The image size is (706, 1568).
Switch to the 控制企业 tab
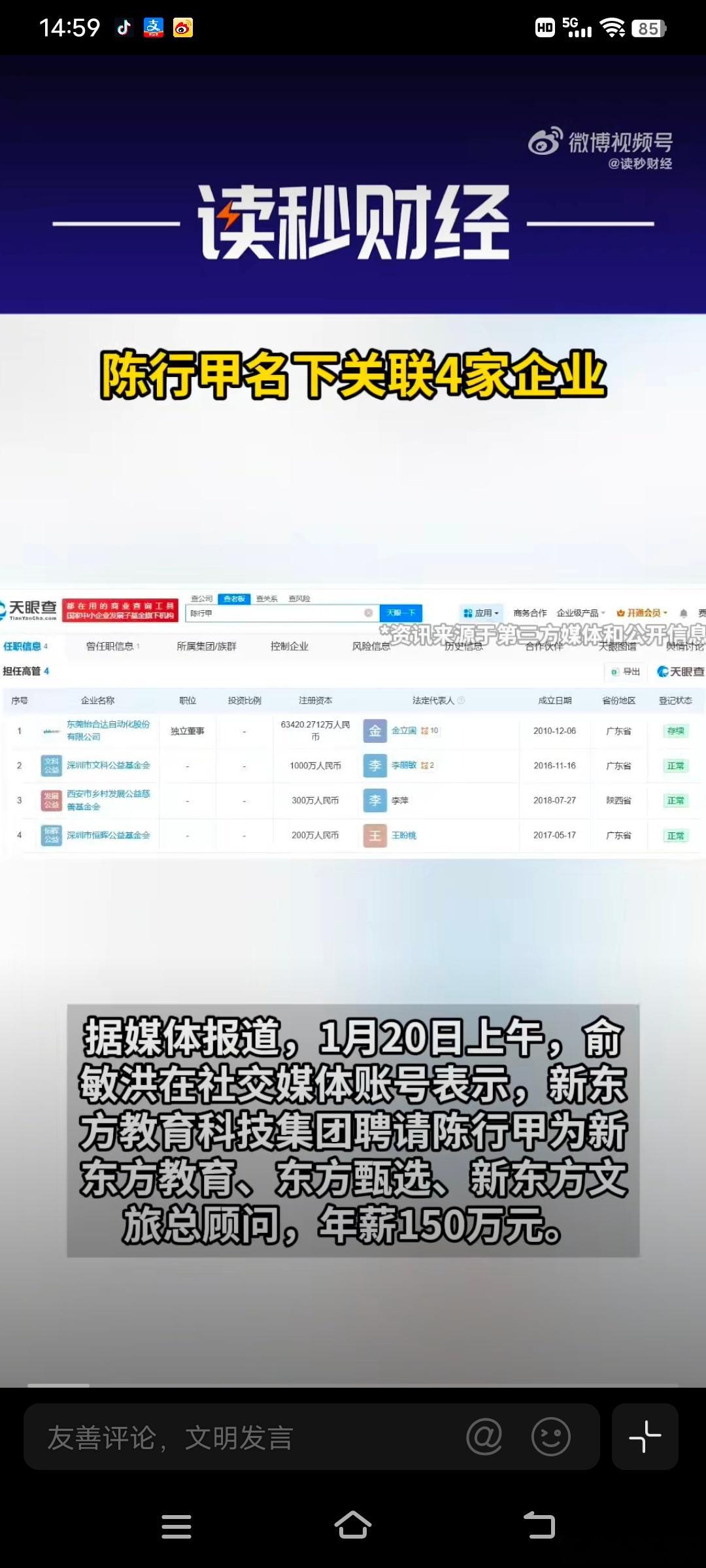point(289,646)
